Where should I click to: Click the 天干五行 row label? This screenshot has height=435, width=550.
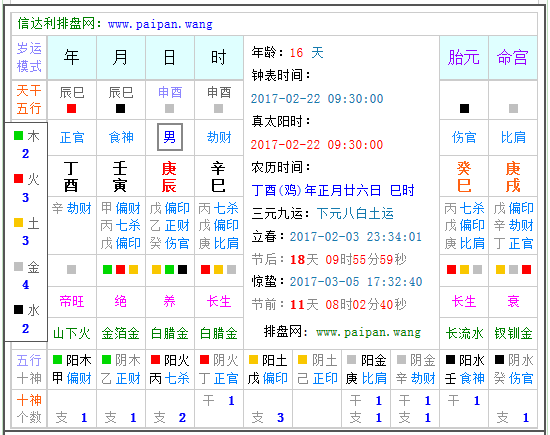[x=29, y=100]
